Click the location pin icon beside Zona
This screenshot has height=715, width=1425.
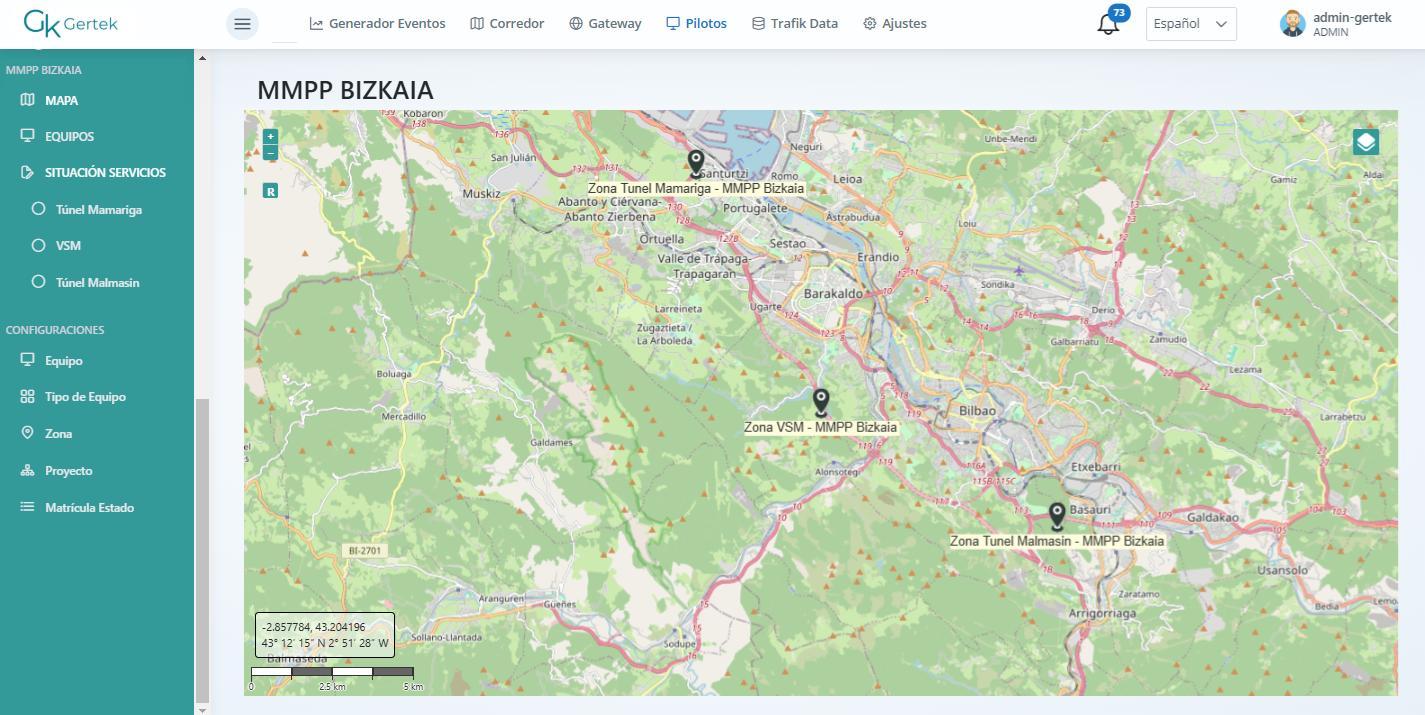(x=27, y=433)
